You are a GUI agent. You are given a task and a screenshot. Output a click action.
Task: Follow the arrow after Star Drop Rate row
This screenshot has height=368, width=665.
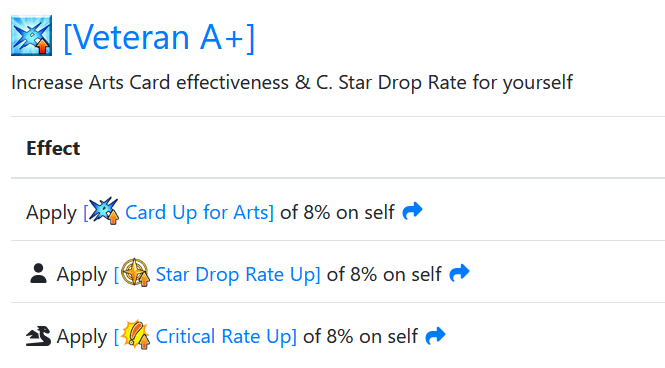pos(459,273)
